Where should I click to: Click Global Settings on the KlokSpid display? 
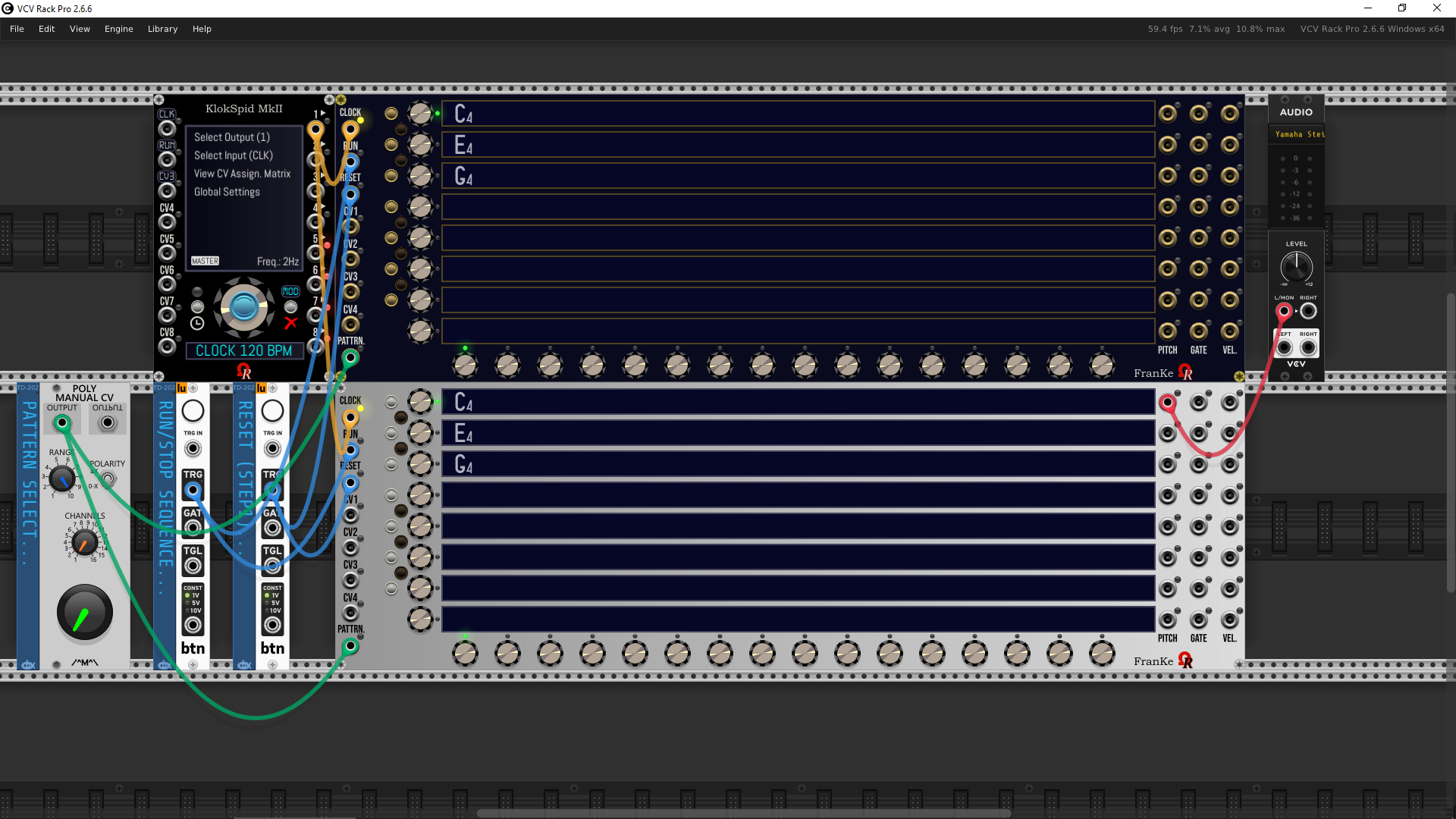click(x=227, y=192)
